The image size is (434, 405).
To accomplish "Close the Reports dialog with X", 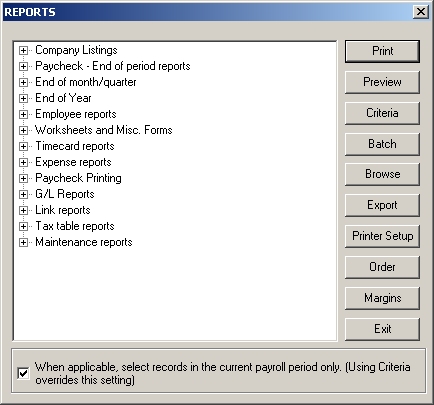I will [x=421, y=12].
